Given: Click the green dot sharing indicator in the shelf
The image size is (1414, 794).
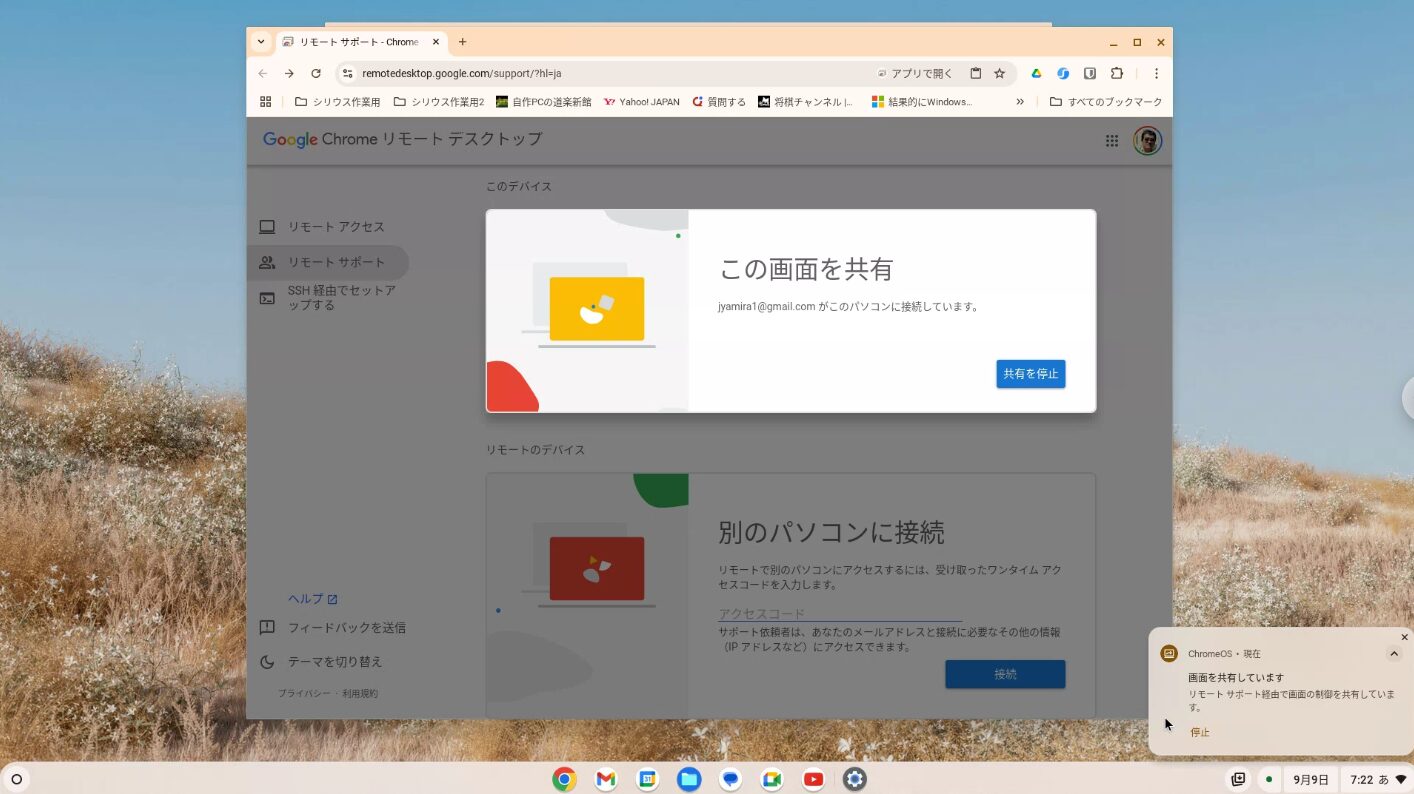Looking at the screenshot, I should 1269,779.
